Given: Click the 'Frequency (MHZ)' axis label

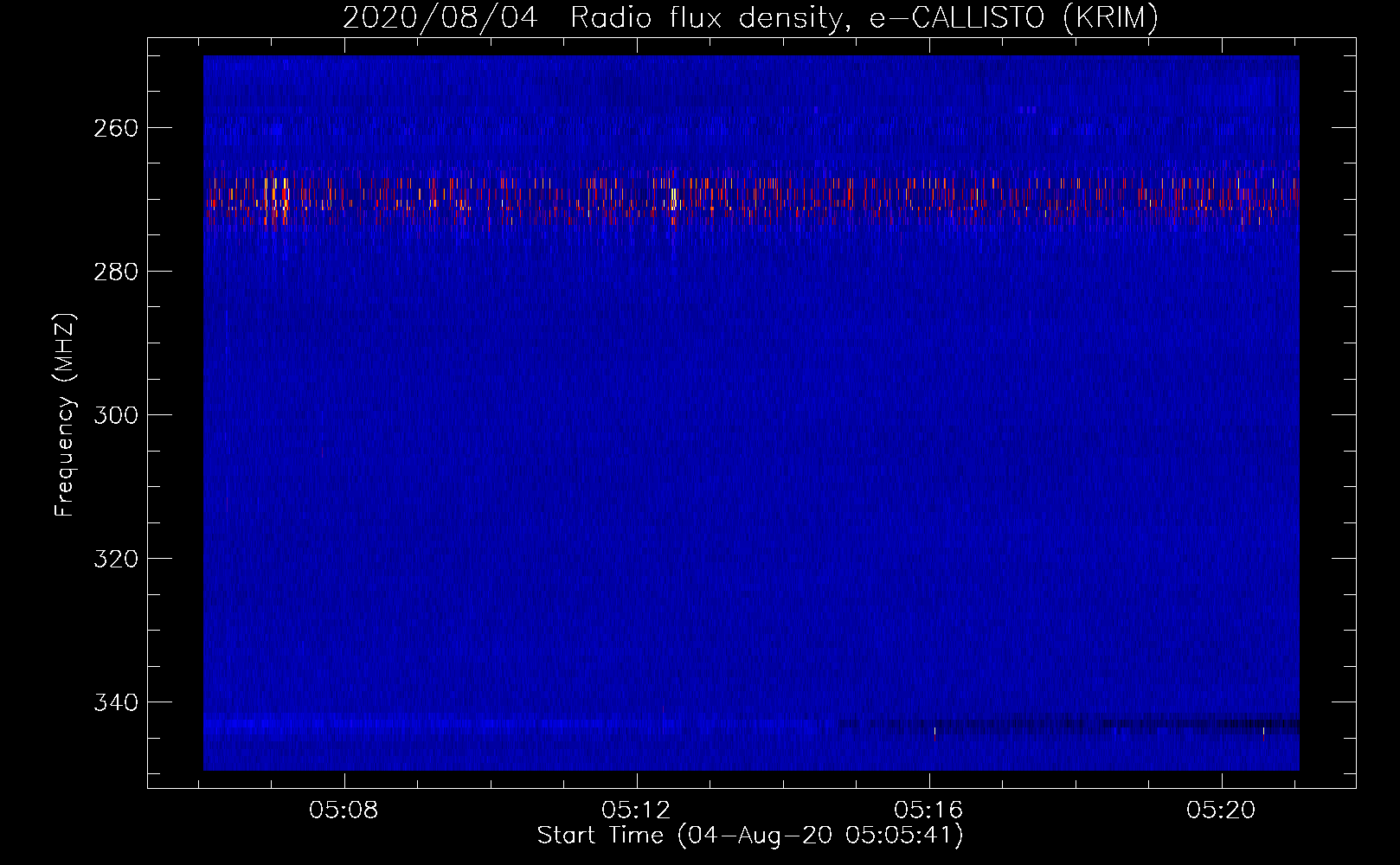Looking at the screenshot, I should pyautogui.click(x=65, y=414).
